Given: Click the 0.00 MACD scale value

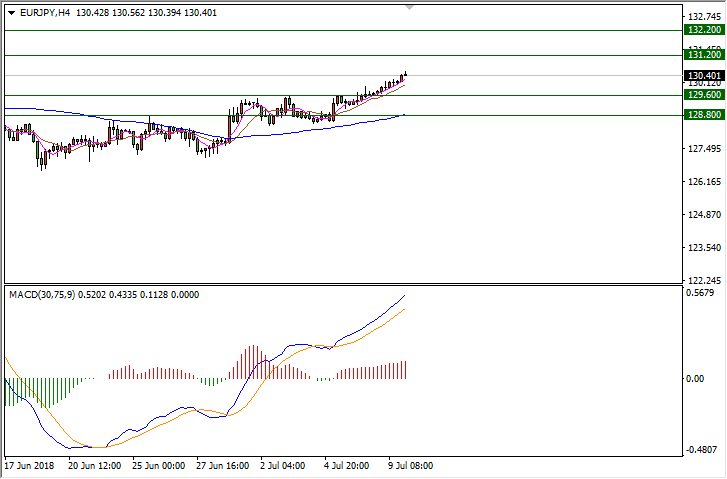Looking at the screenshot, I should pos(695,379).
